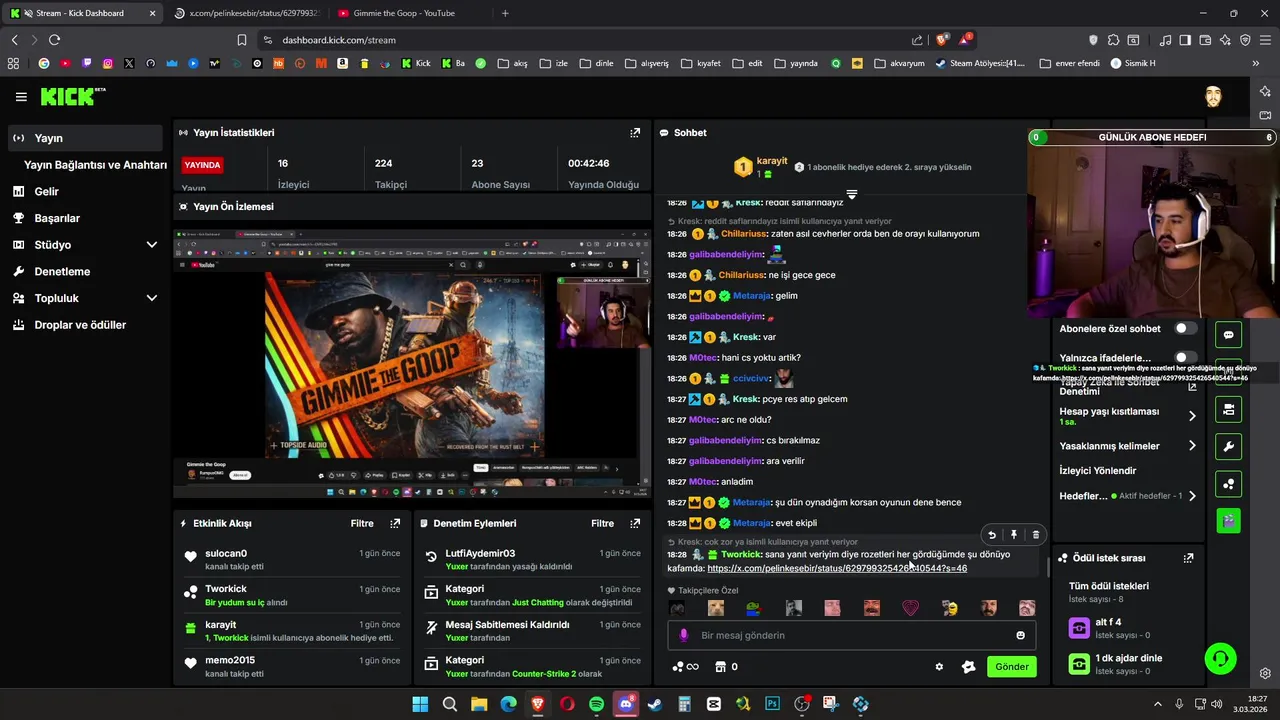Expand Hedefler active goals chevron
Viewport: 1280px width, 720px height.
[1192, 496]
